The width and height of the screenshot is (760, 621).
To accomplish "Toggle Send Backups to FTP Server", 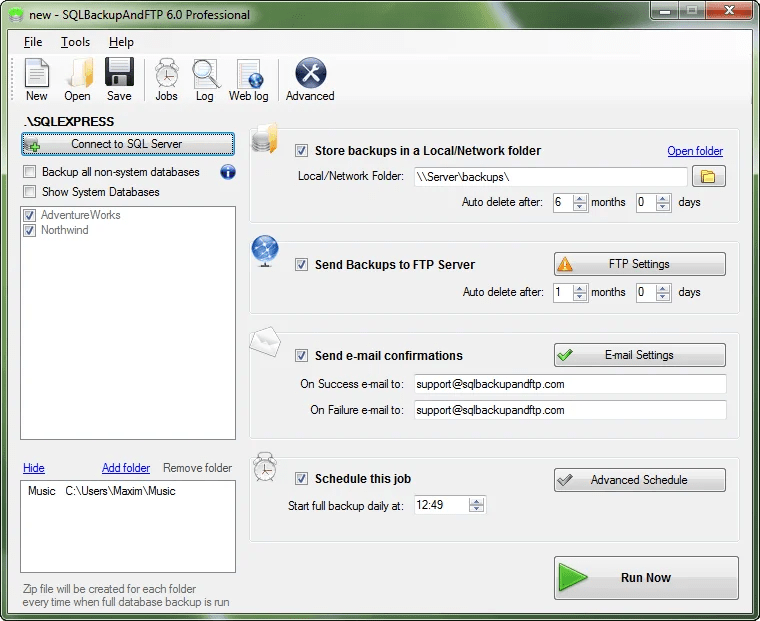I will tap(301, 265).
